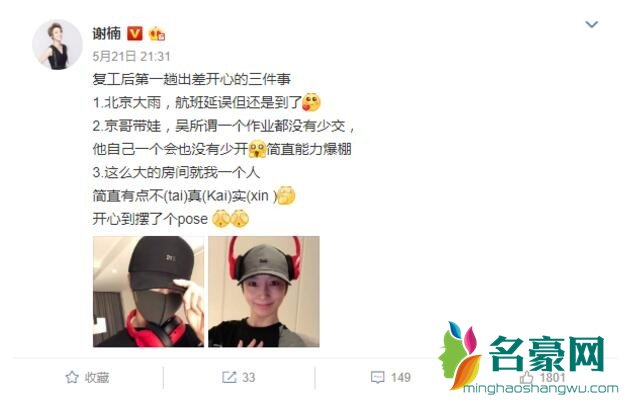The width and height of the screenshot is (632, 409).
Task: View the red headphones selfie photo
Action: pyautogui.click(x=264, y=292)
